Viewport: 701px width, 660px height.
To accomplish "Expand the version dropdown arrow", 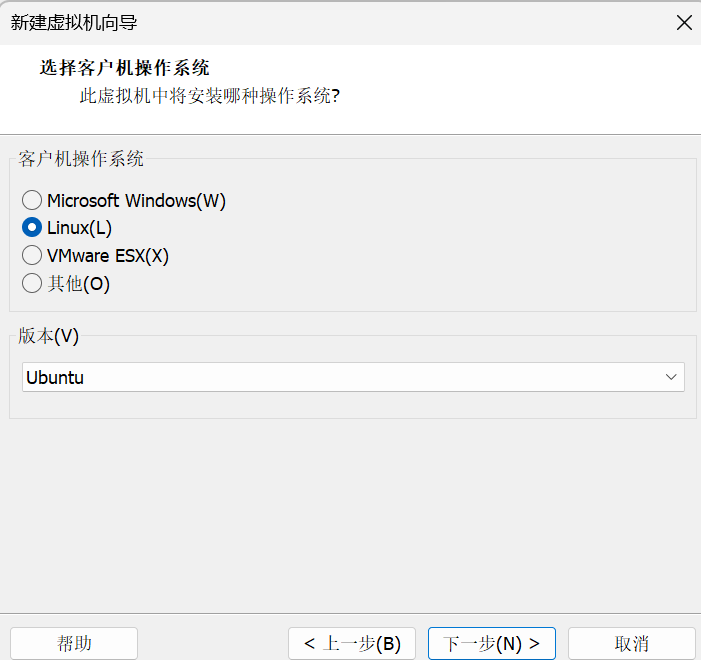I will pyautogui.click(x=670, y=377).
